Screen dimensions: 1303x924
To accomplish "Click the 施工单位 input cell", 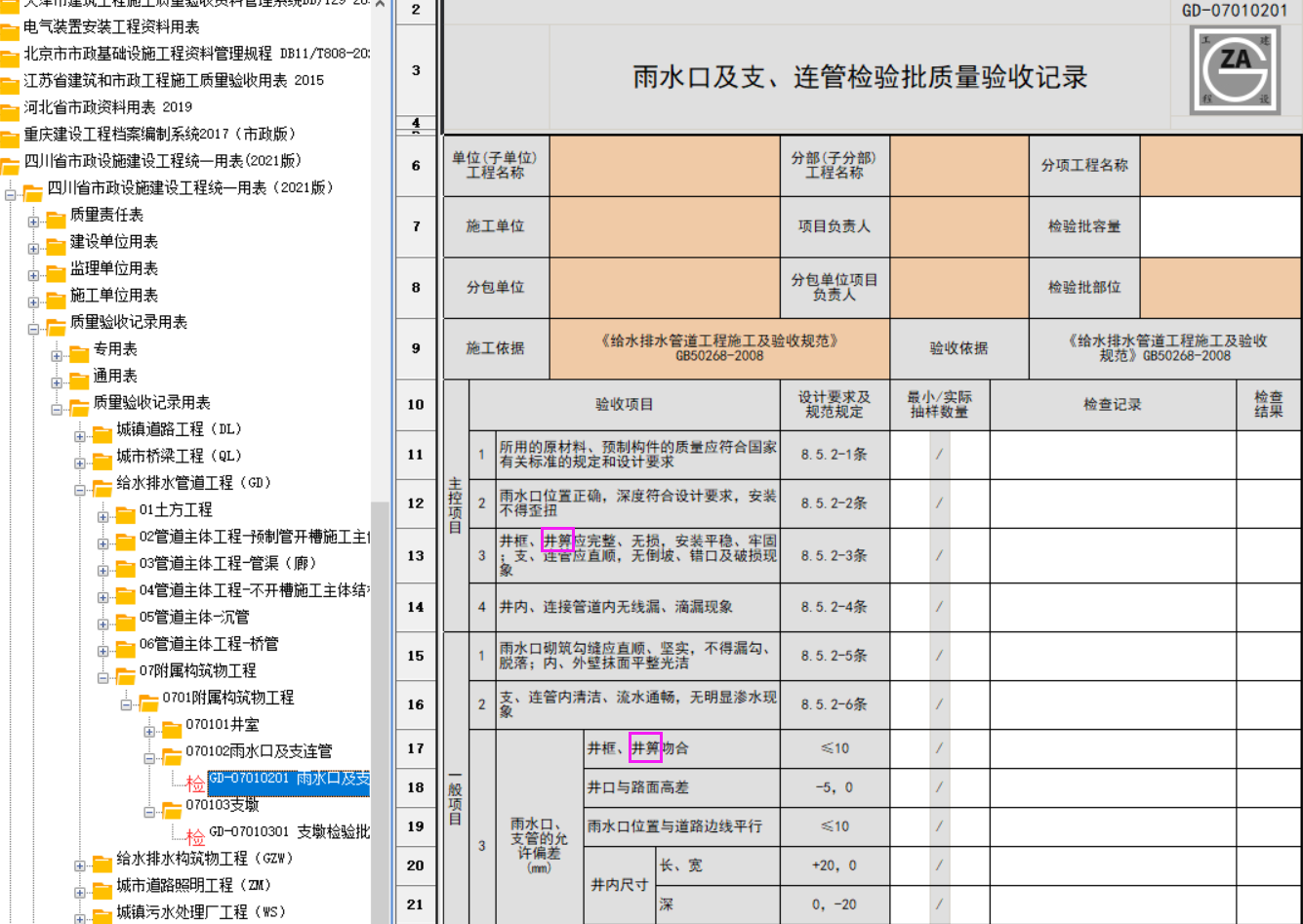I will [665, 226].
